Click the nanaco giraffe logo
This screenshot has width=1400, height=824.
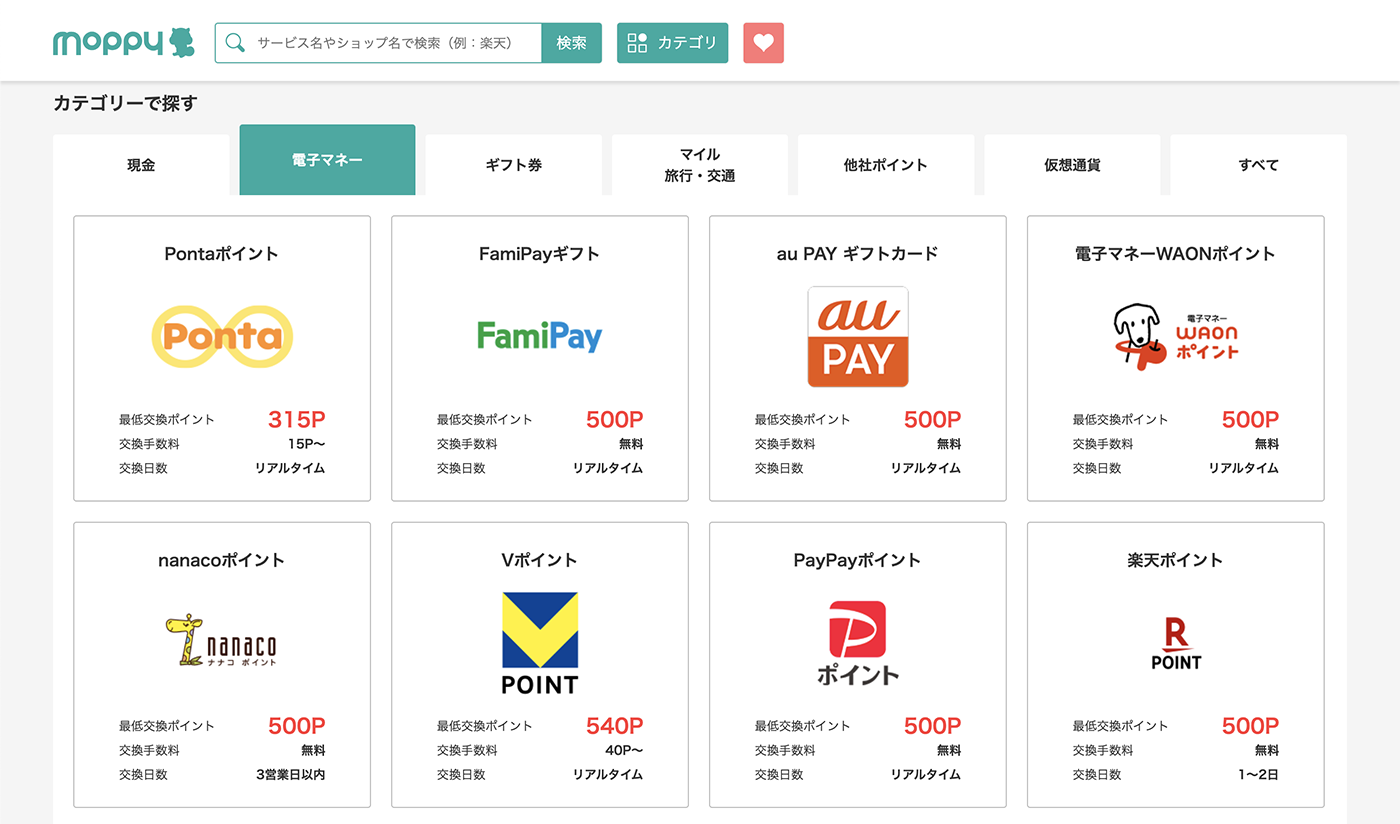tap(222, 642)
